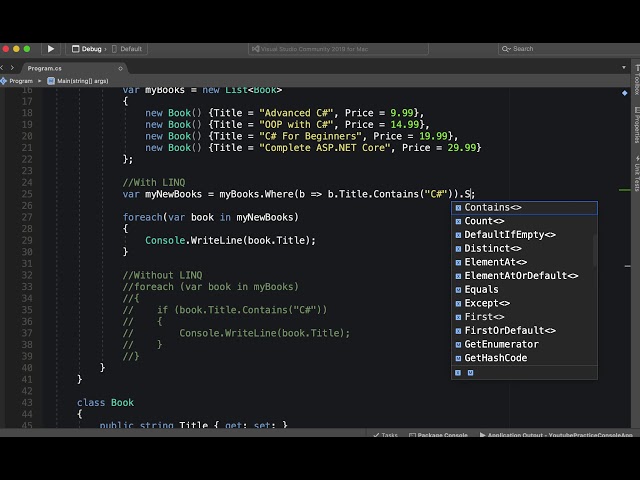This screenshot has width=640, height=480.
Task: Close the Program.cs tab
Action: coord(120,69)
